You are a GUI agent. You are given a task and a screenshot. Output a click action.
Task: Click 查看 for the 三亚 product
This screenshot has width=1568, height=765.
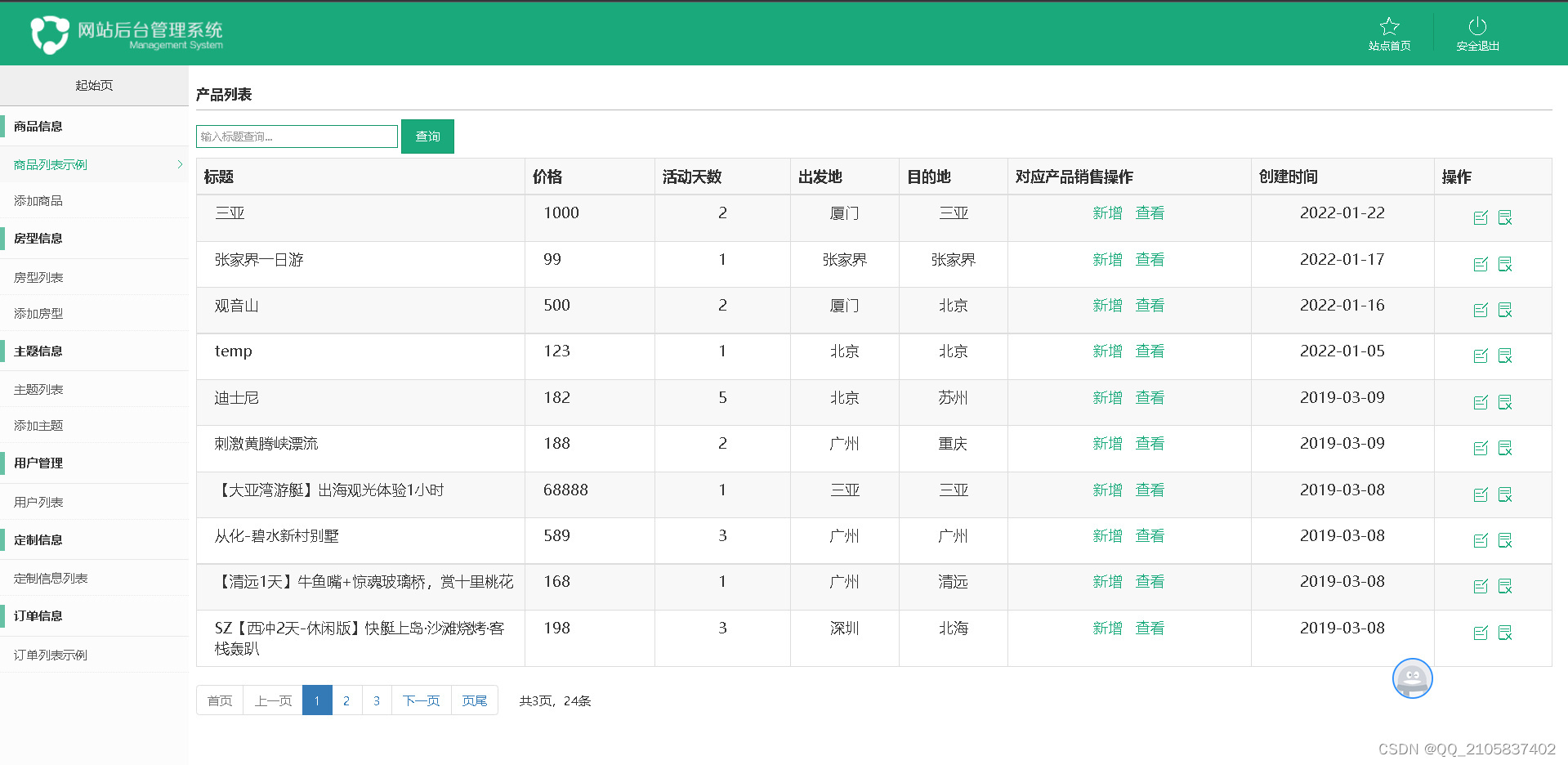click(x=1150, y=212)
